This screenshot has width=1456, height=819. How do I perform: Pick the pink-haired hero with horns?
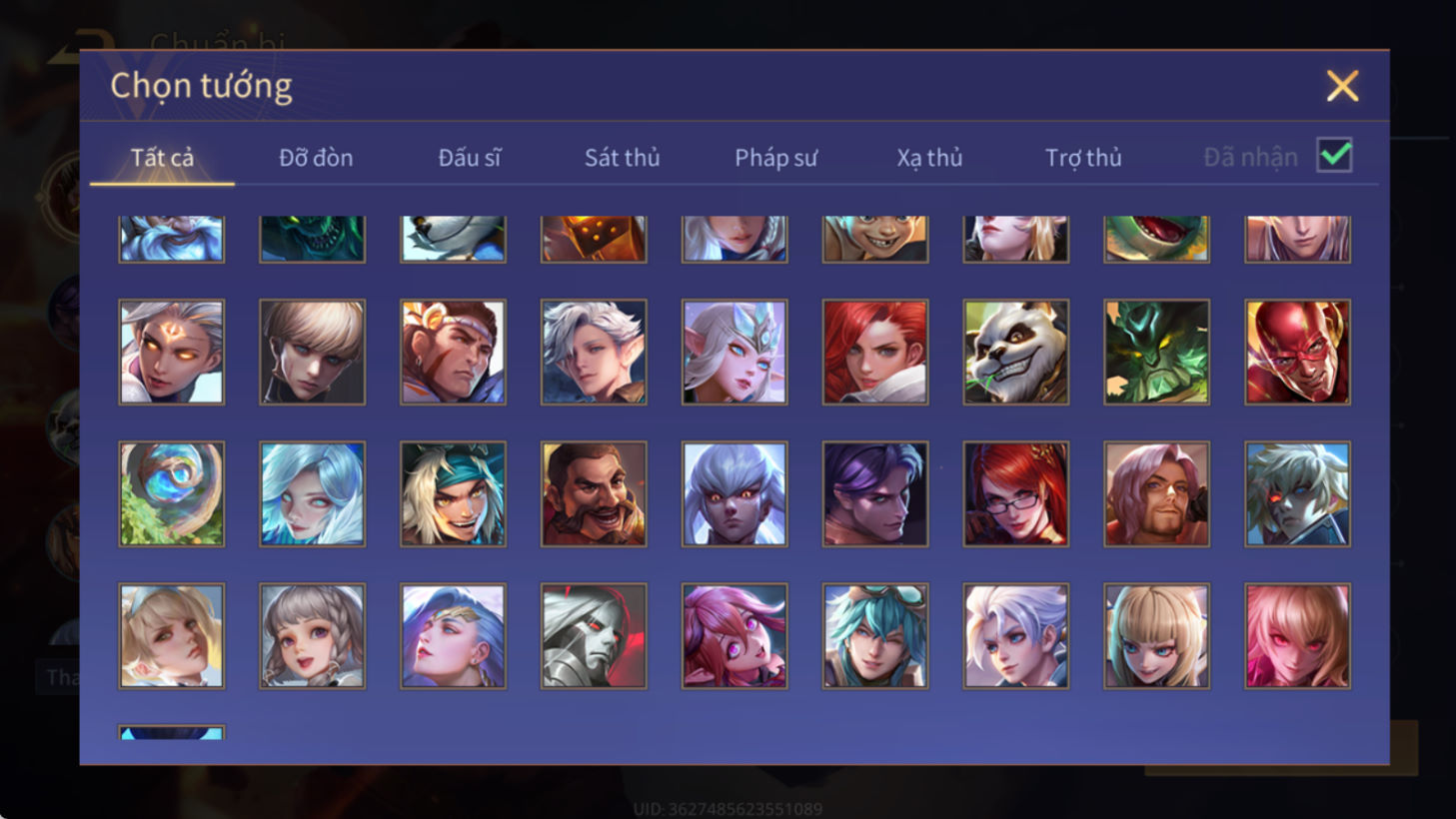tap(734, 636)
